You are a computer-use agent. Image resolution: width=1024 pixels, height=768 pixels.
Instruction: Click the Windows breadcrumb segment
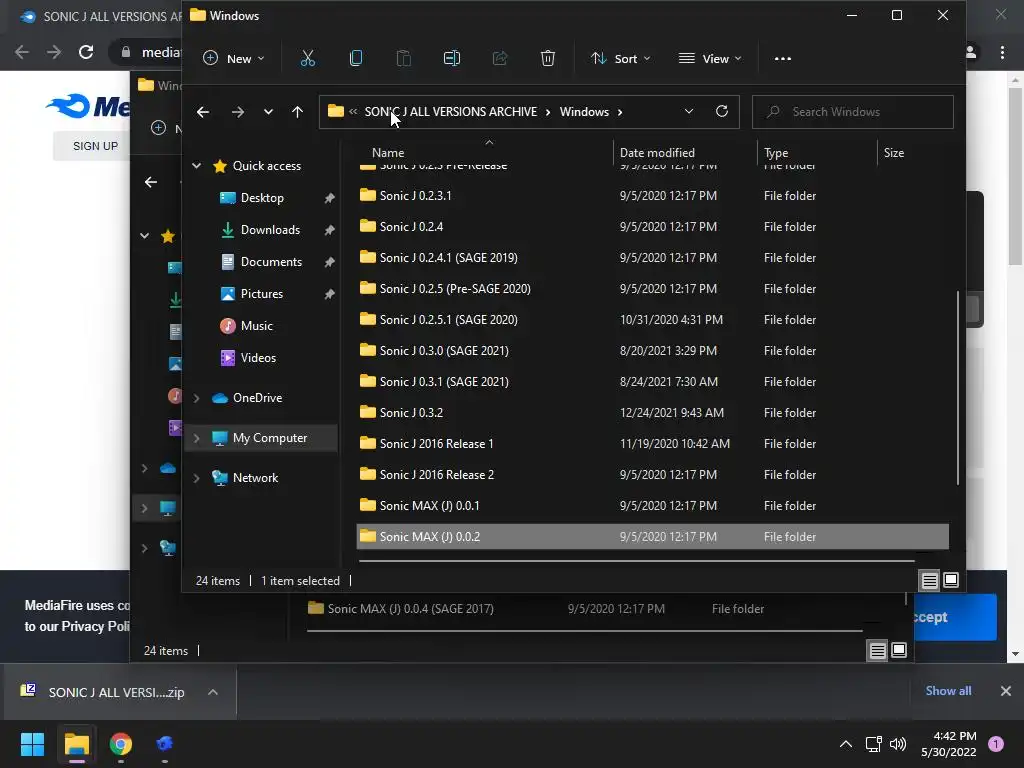(x=584, y=112)
